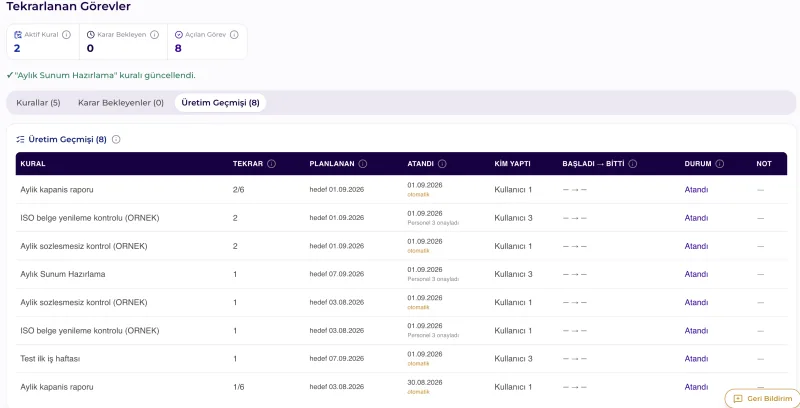Image resolution: width=800 pixels, height=408 pixels.
Task: Click info icon next to Açılan Görev
Action: (x=234, y=35)
